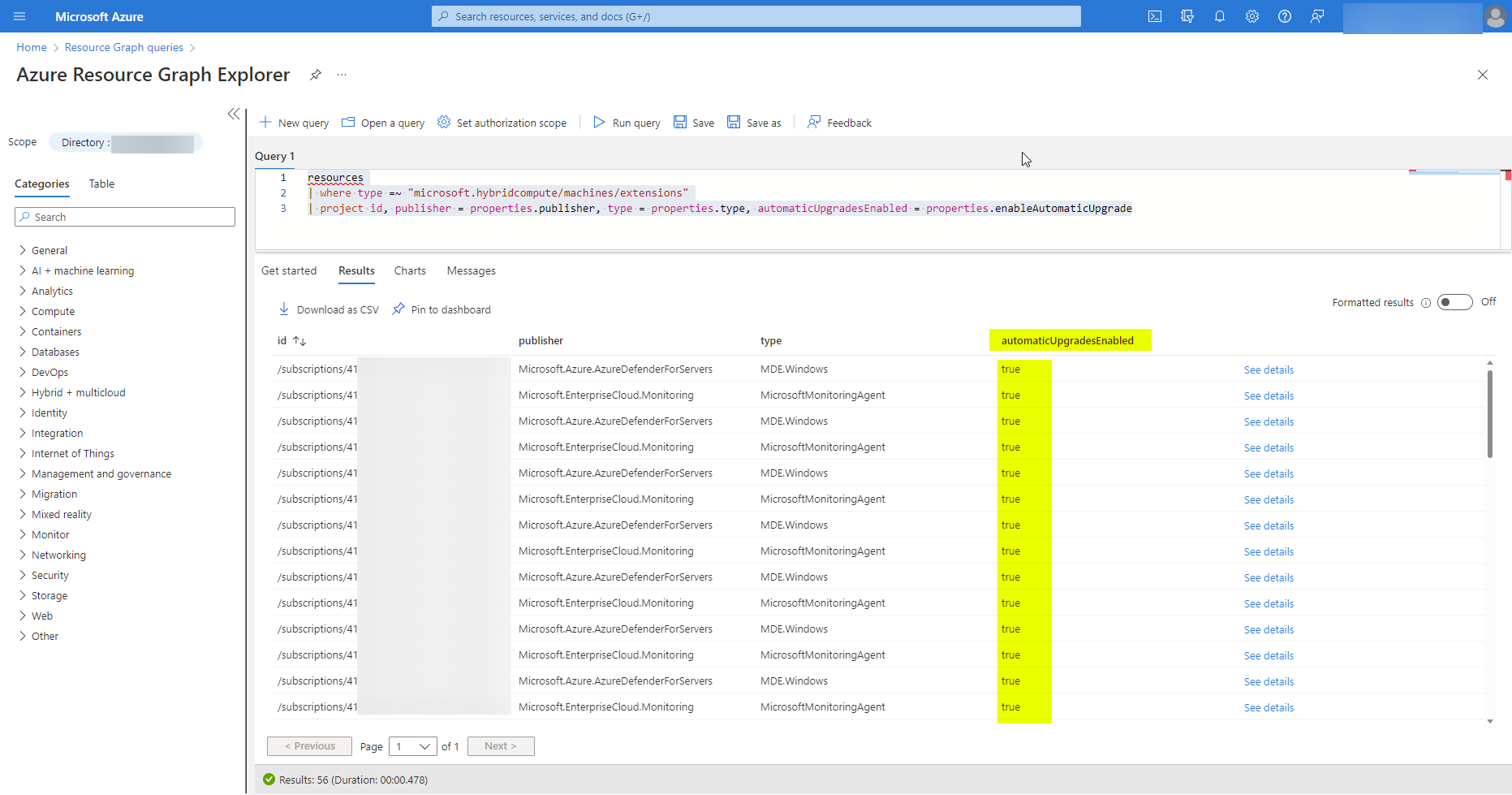Expand the AI + machine learning category

point(23,270)
